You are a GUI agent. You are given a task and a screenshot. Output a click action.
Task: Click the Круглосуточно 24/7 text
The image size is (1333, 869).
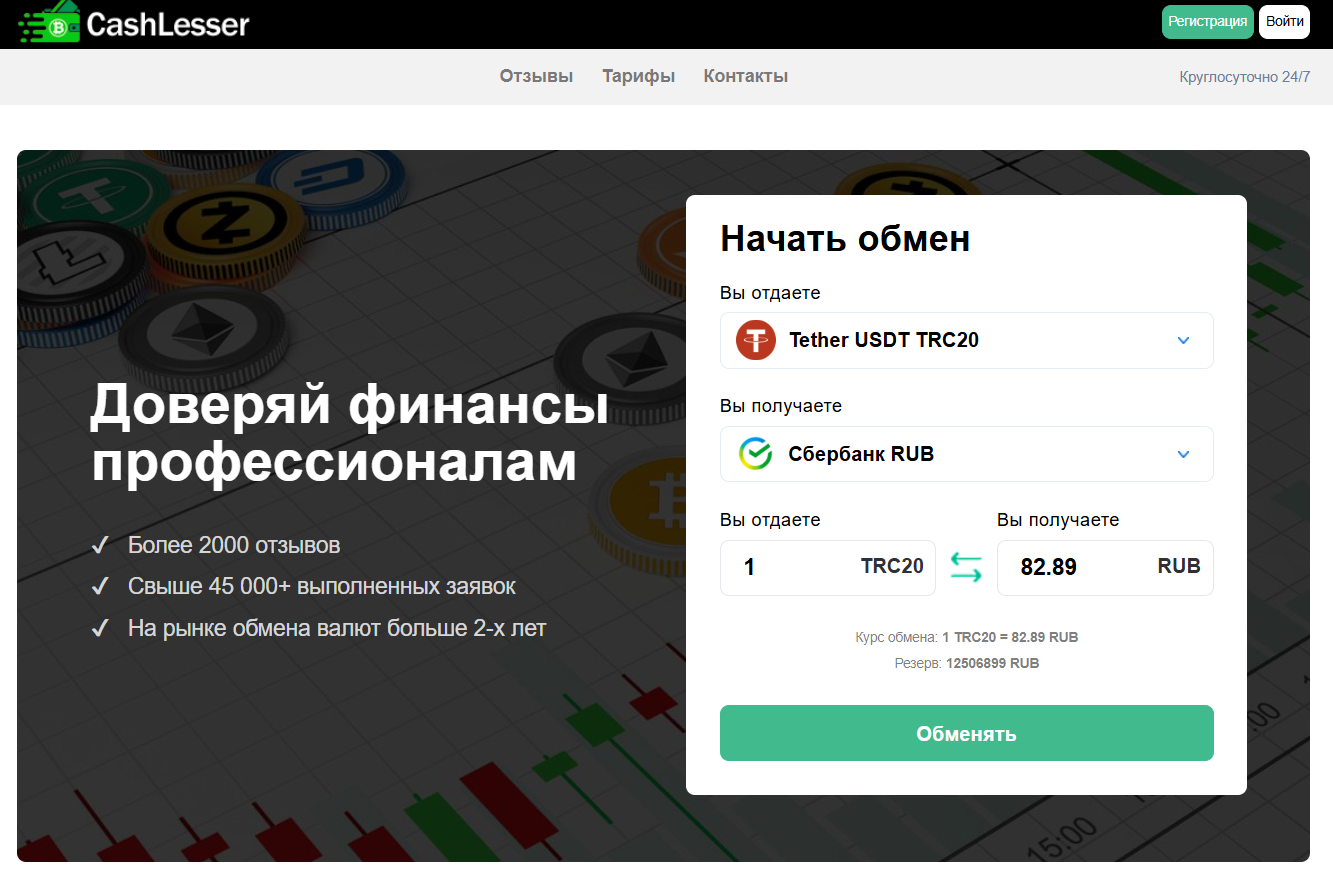(x=1245, y=77)
